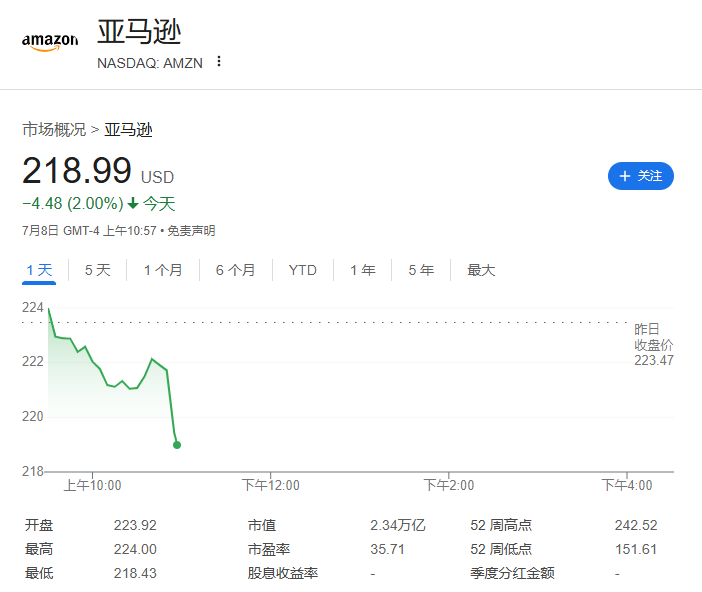Select the YTD chart tab
The image size is (702, 592).
pos(303,270)
